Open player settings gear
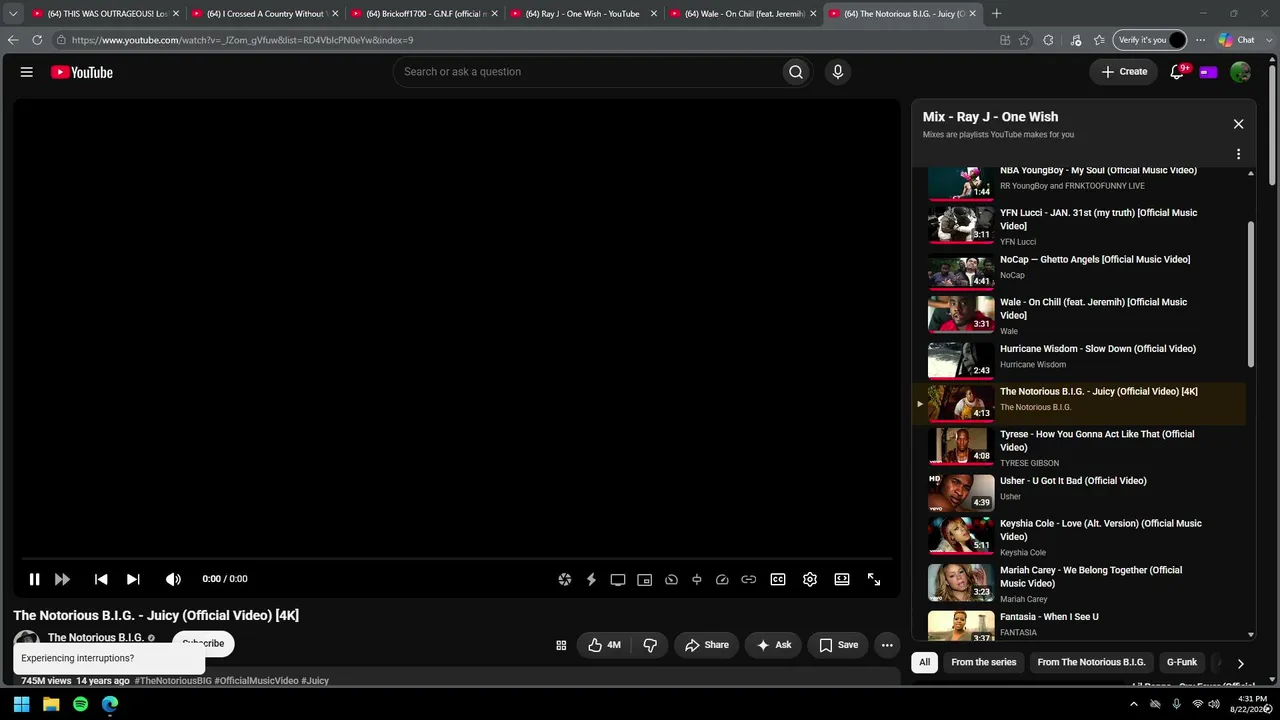The image size is (1280, 720). click(810, 579)
